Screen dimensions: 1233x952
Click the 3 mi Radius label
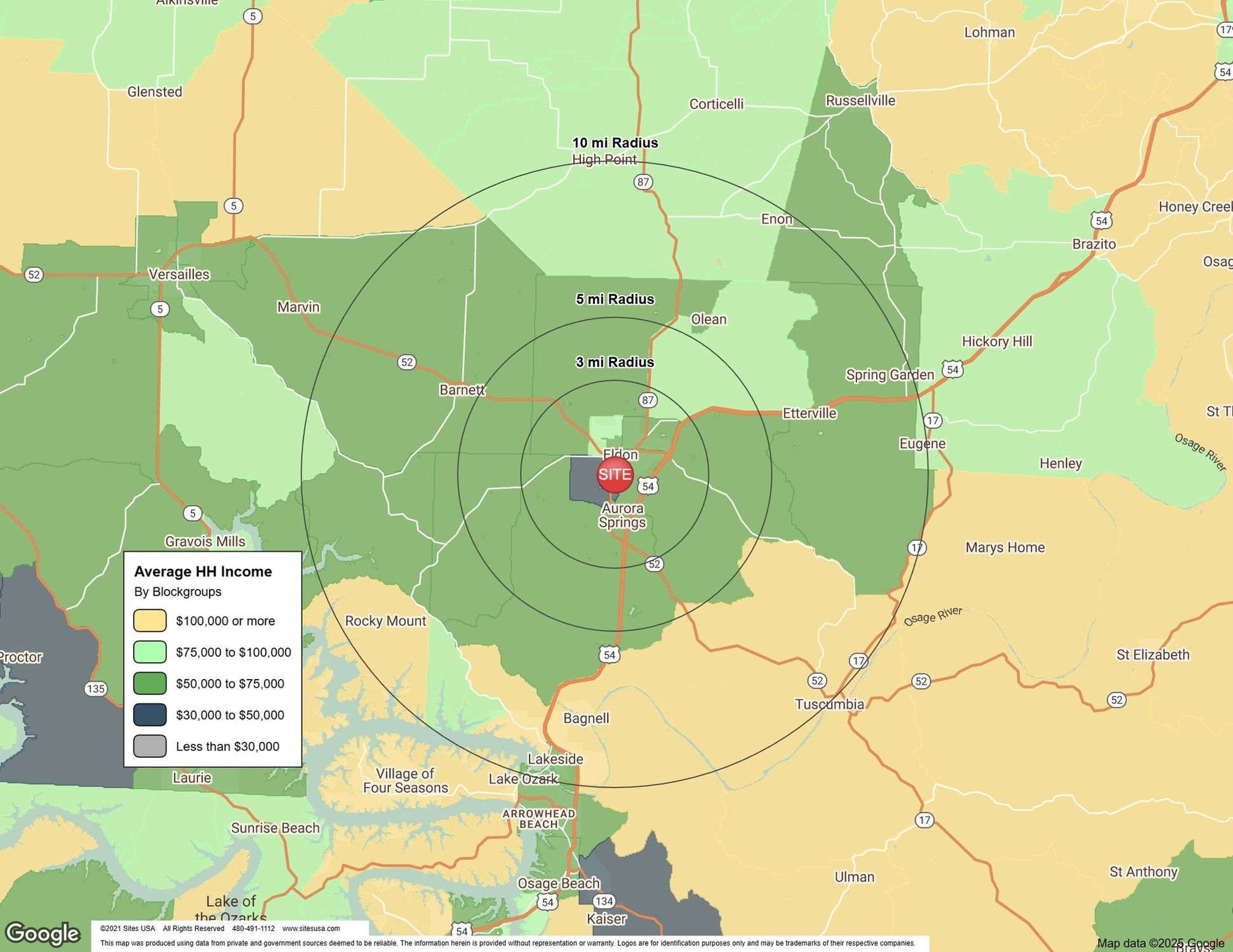615,362
